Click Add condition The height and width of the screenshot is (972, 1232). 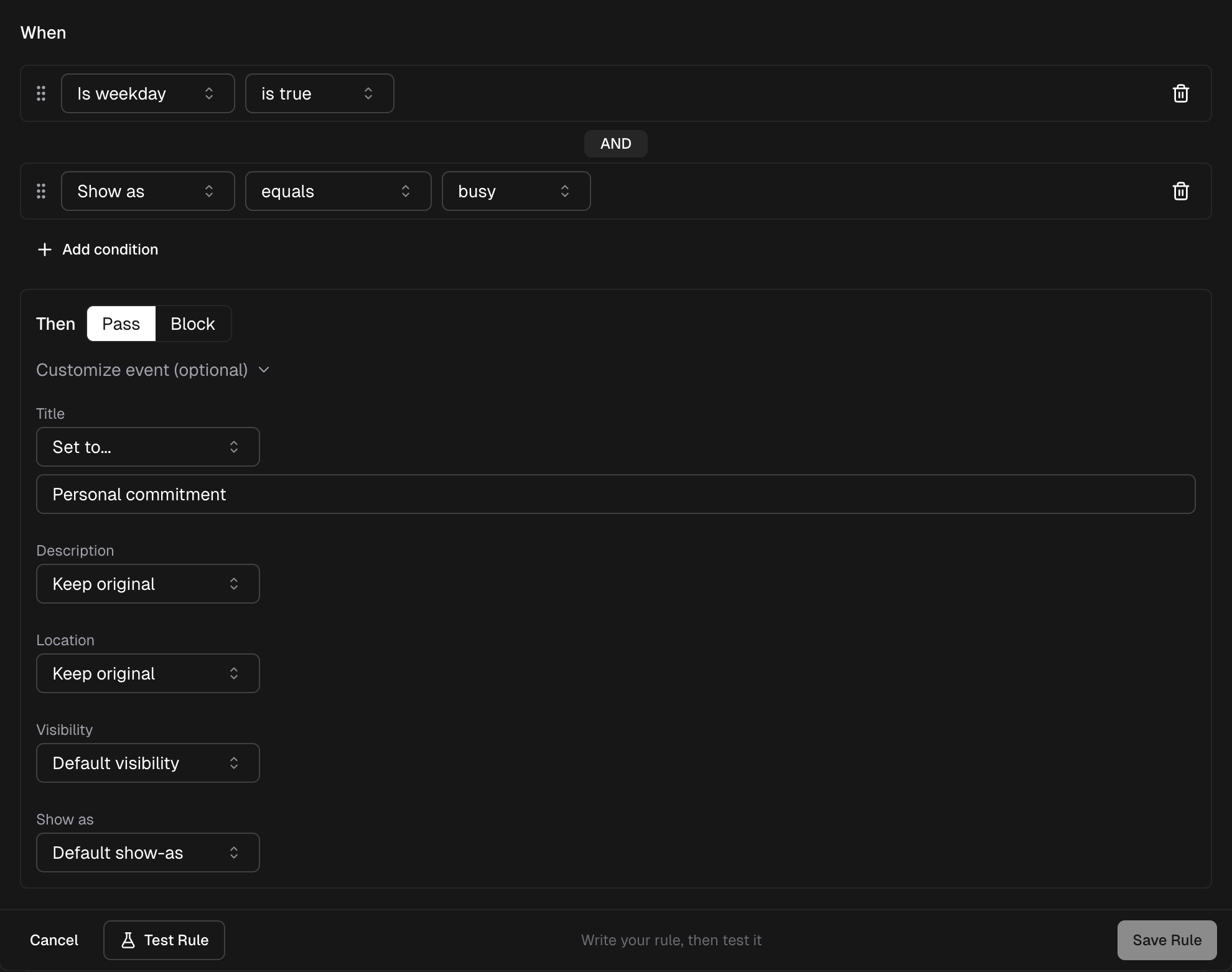click(98, 250)
